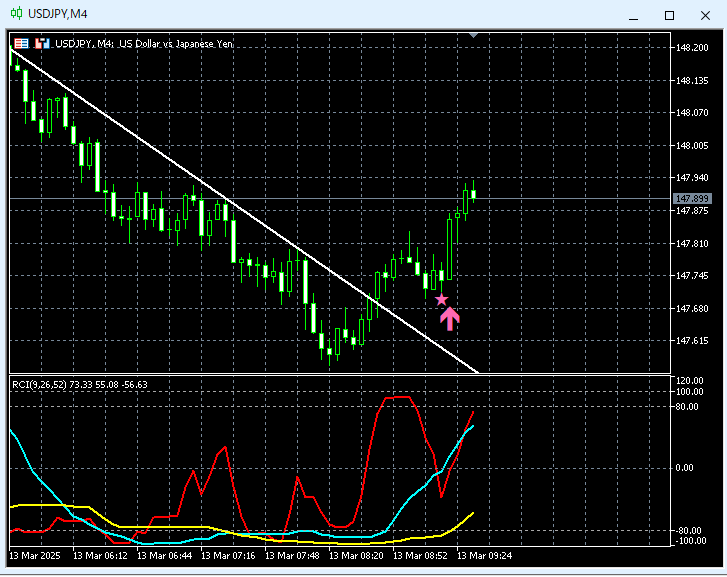Click price scale value 148.200
The width and height of the screenshot is (727, 577).
(692, 48)
